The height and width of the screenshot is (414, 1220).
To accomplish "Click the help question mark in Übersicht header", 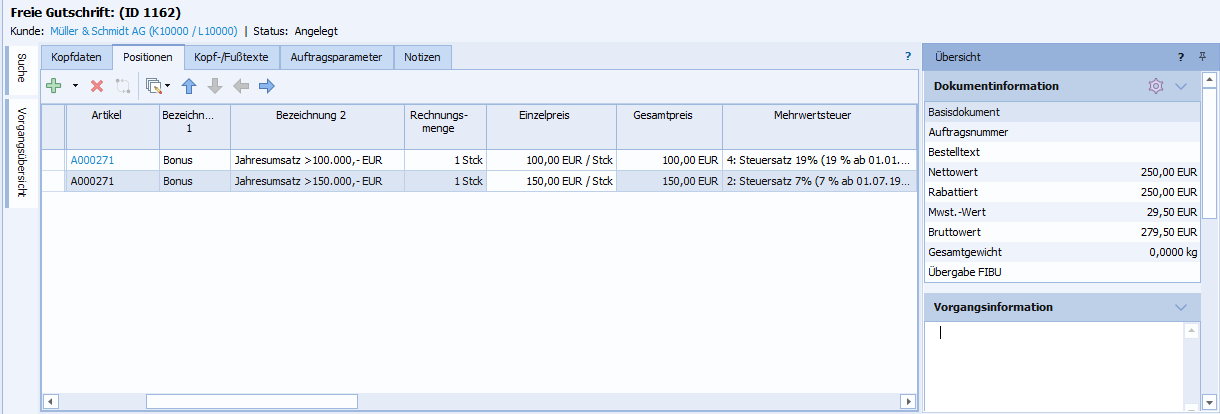I will (1181, 57).
